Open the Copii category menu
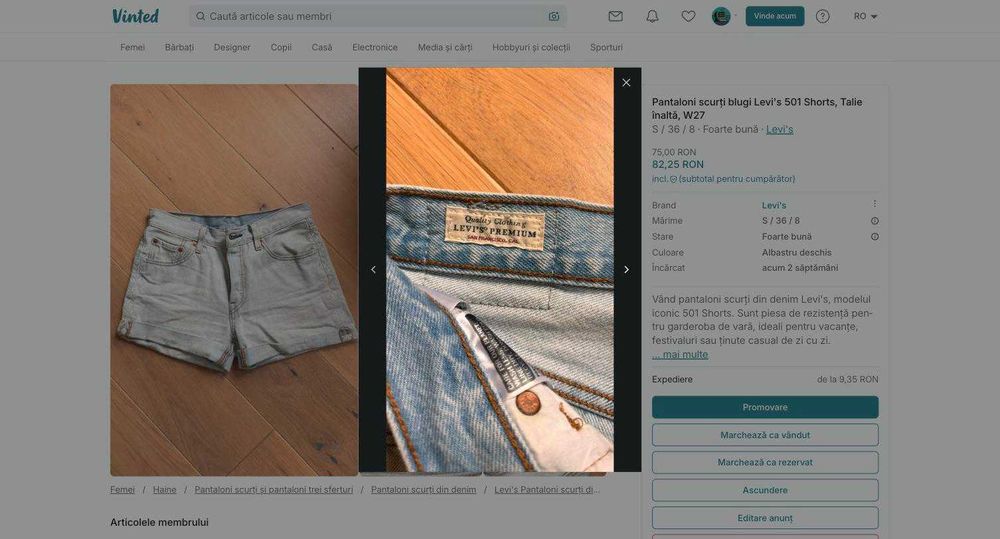 [x=281, y=47]
